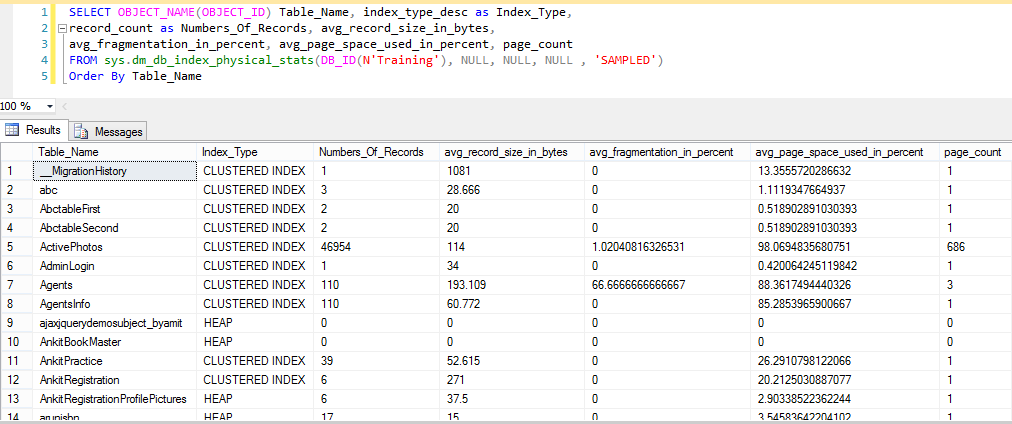Select the AbctableFirst cell

[x=114, y=209]
